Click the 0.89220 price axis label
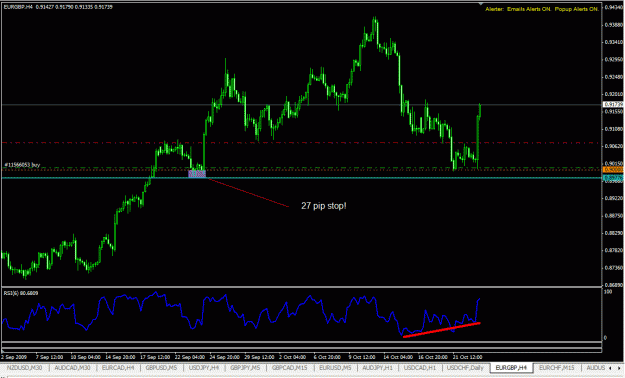Viewport: 625px width, 378px height. [x=614, y=198]
